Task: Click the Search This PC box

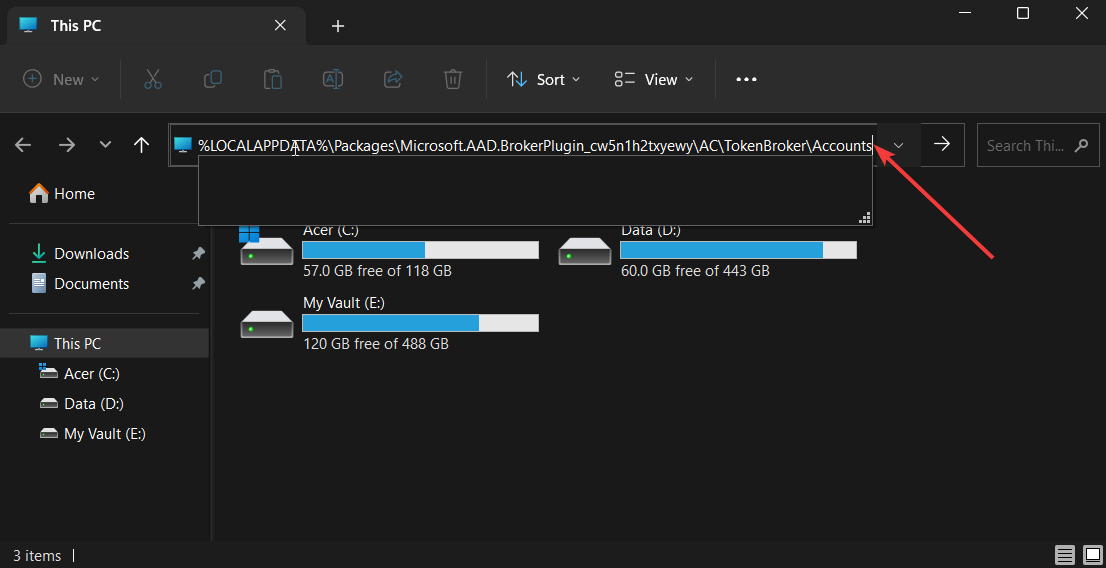Action: pos(1038,145)
